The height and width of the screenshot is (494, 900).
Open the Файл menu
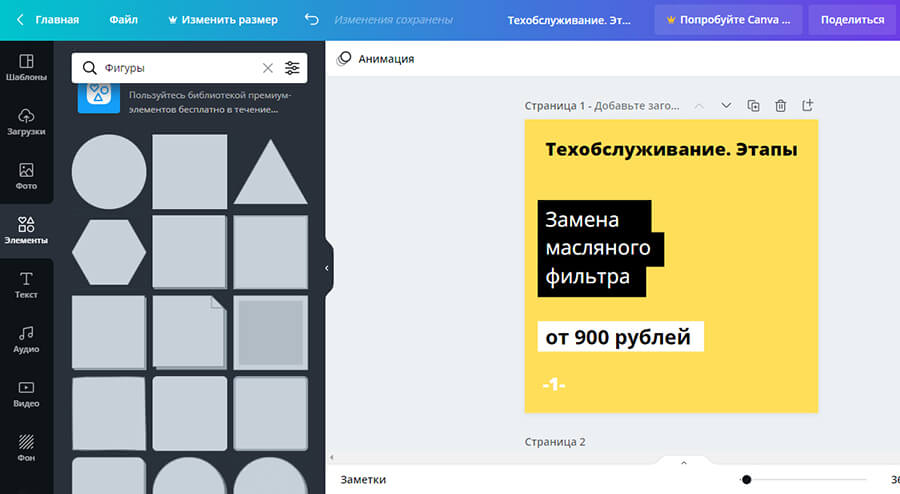click(123, 19)
